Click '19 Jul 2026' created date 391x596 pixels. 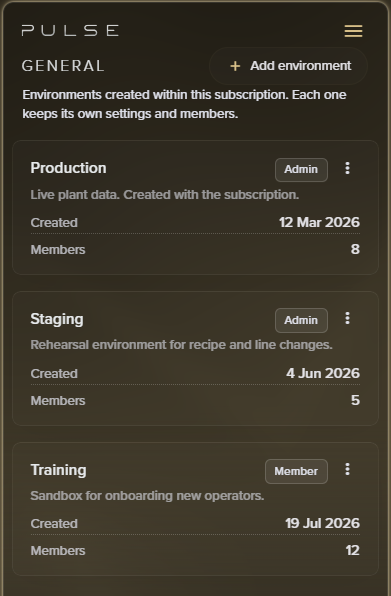pyautogui.click(x=323, y=523)
